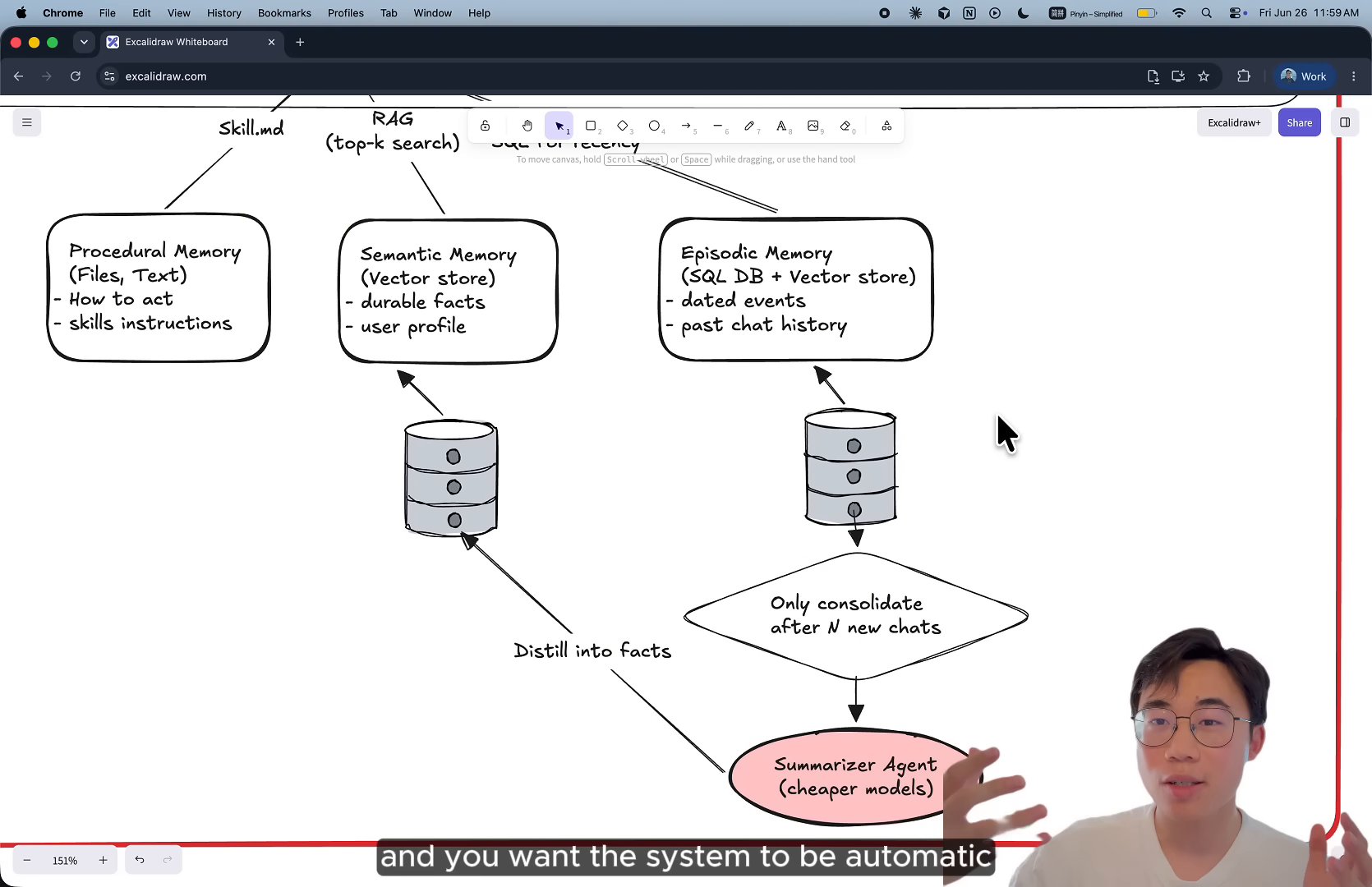The image size is (1372, 887).
Task: Select the Eraser tool
Action: coord(845,126)
